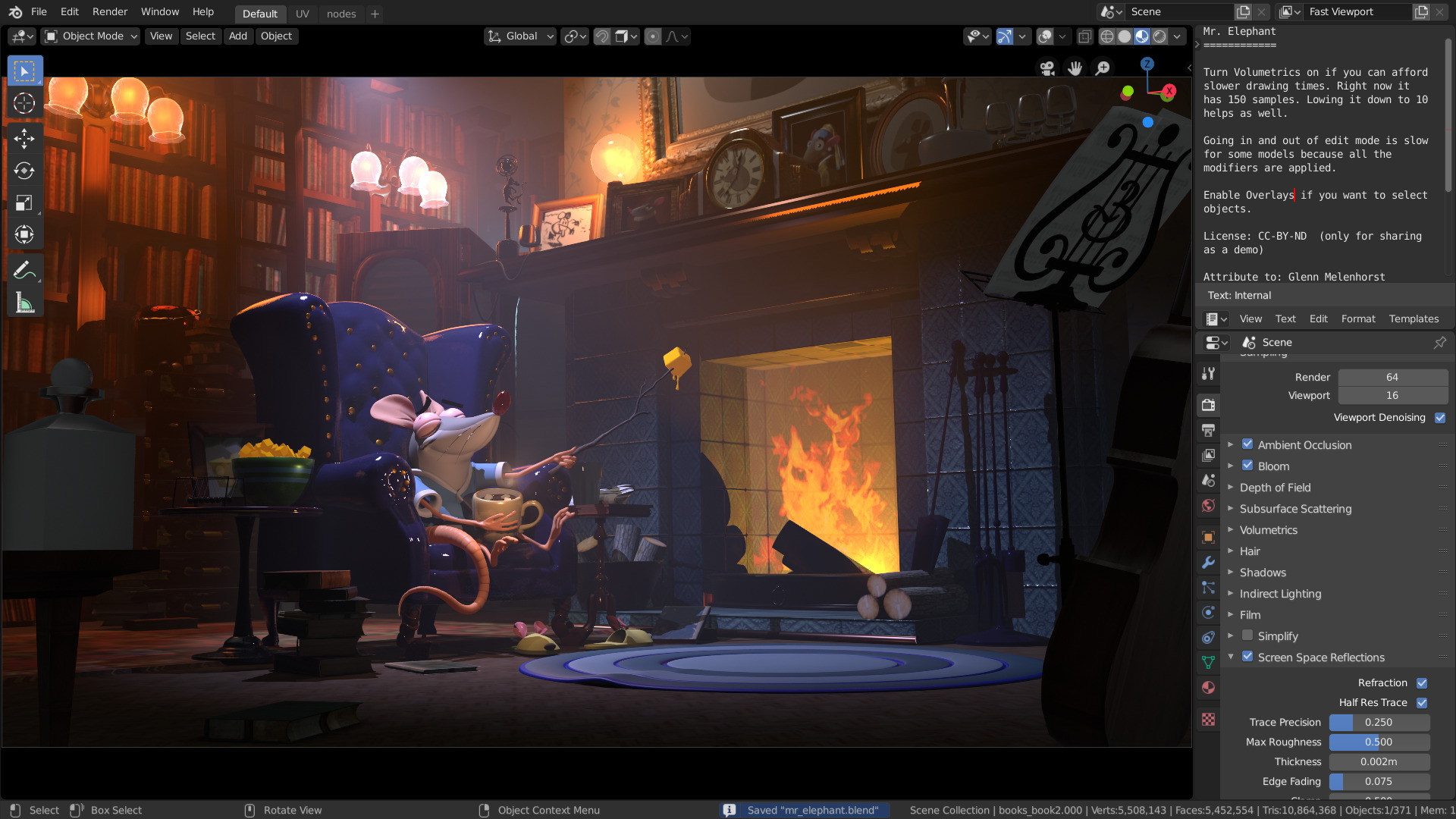Select the Measure ruler tool

(24, 303)
